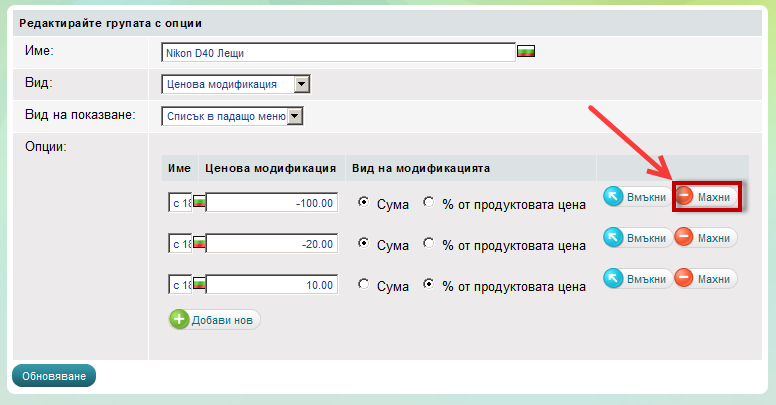Select the Сума radio in the third row
Viewport: 776px width, 405px height.
364,284
